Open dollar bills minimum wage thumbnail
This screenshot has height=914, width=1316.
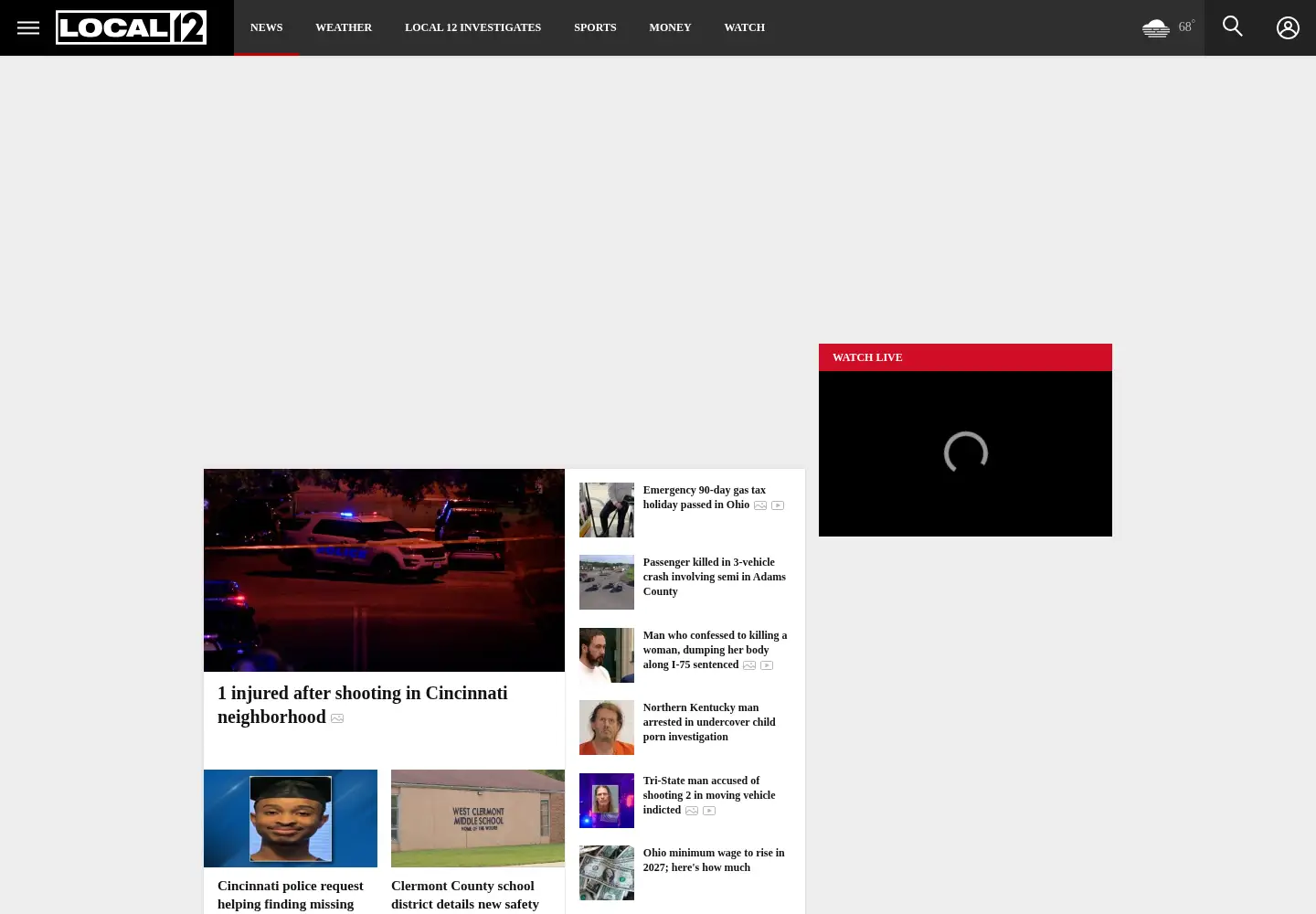606,873
